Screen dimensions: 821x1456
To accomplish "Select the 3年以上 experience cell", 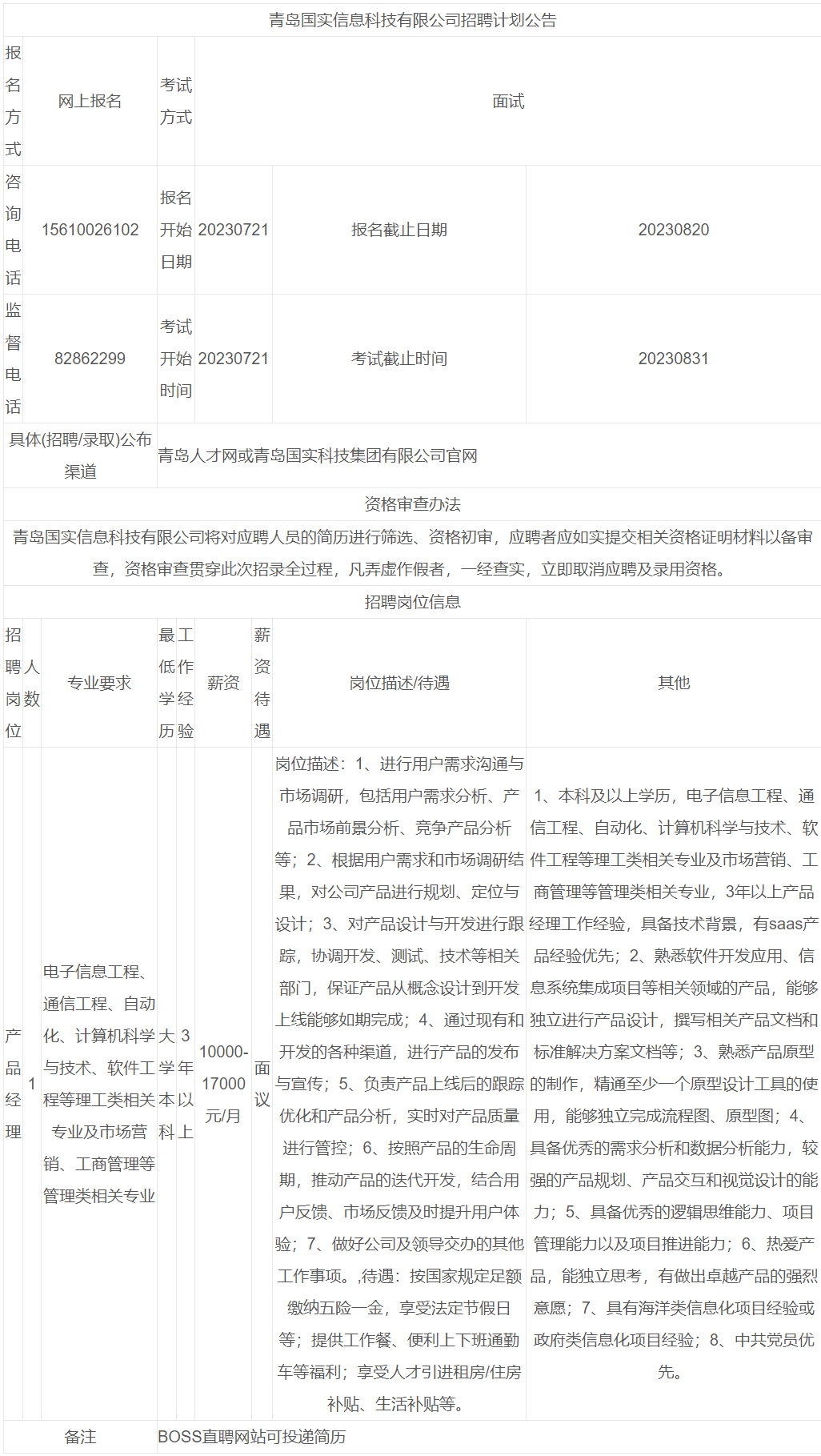I will (186, 1084).
